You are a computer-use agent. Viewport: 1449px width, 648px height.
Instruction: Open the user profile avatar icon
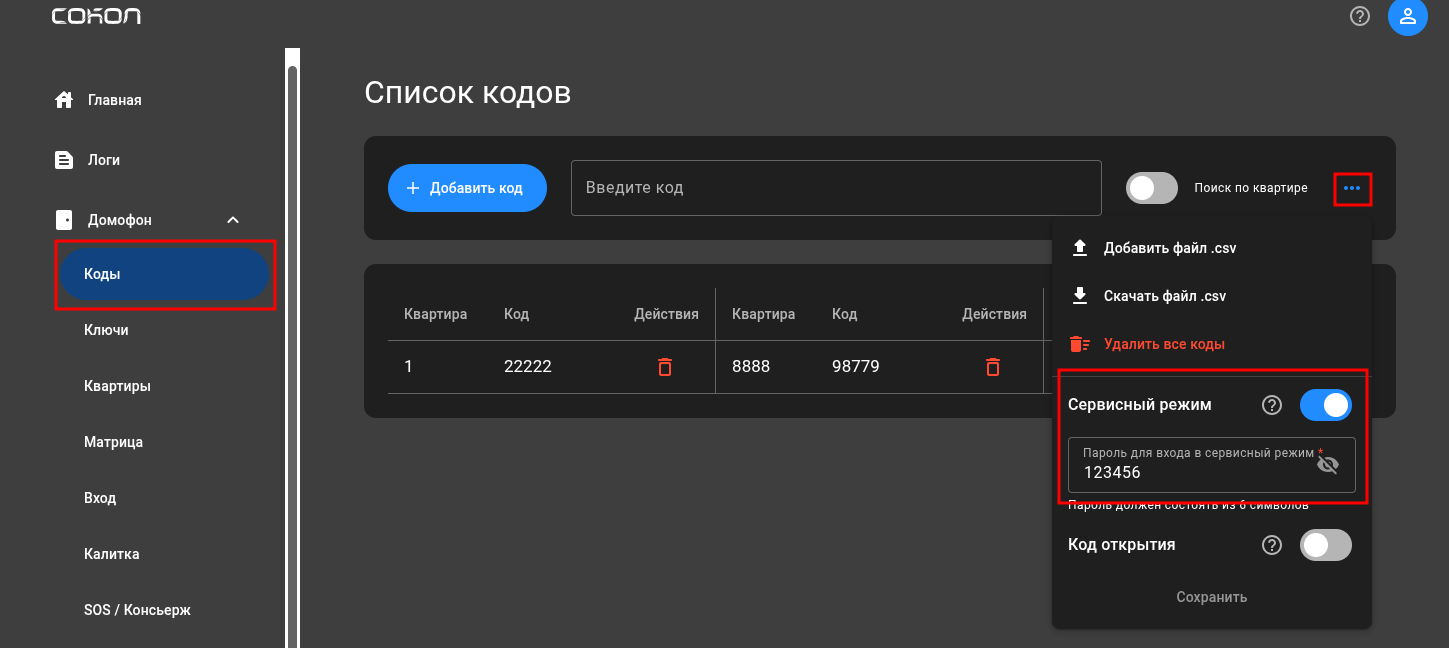click(x=1407, y=17)
